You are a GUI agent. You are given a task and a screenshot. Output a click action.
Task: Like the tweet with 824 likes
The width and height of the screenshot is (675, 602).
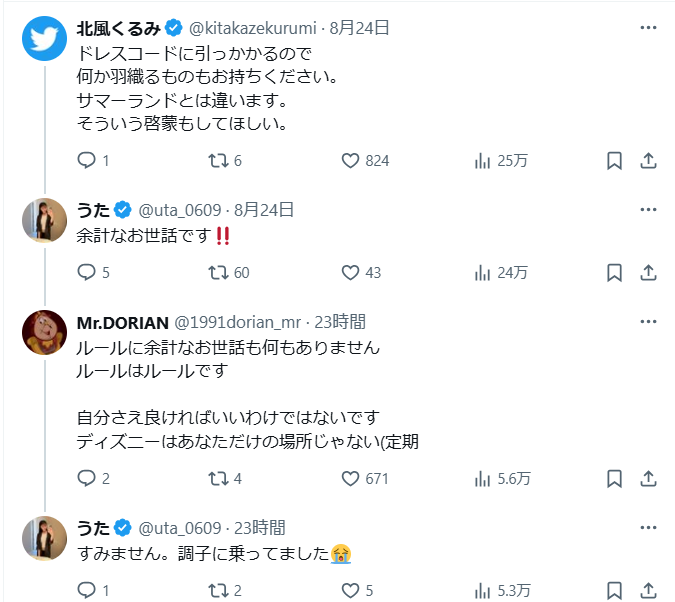(x=350, y=160)
